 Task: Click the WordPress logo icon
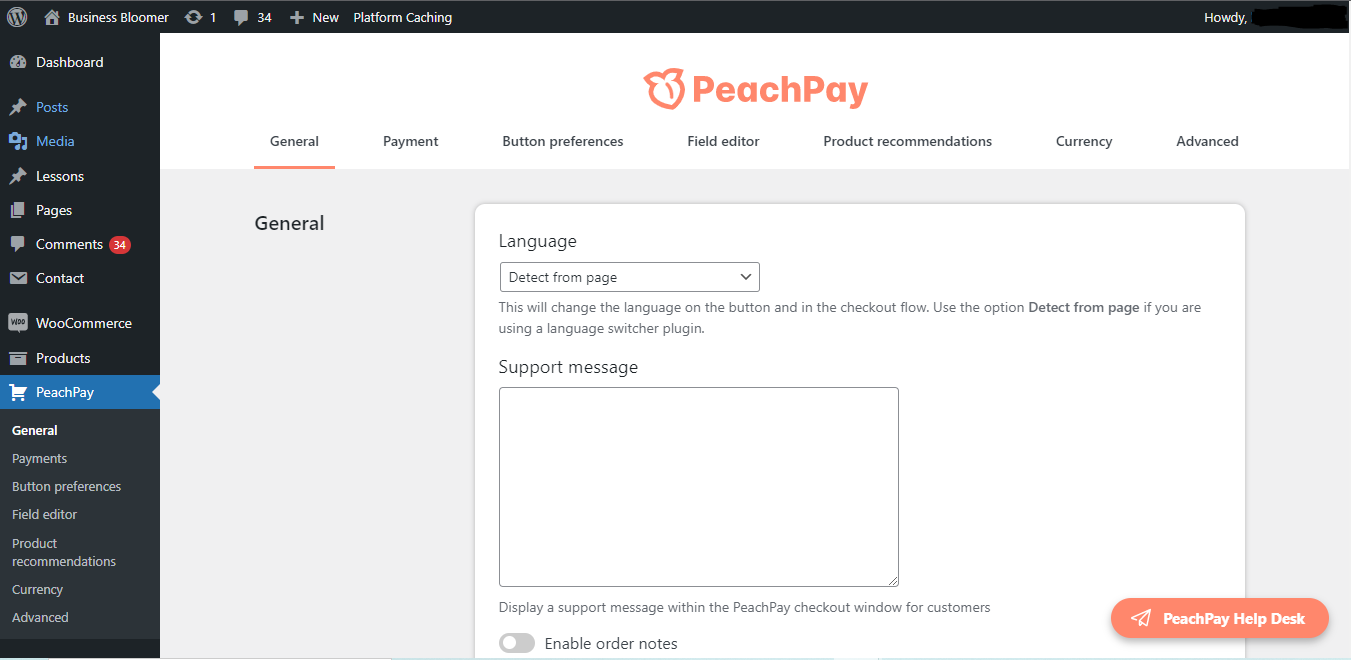[x=17, y=17]
